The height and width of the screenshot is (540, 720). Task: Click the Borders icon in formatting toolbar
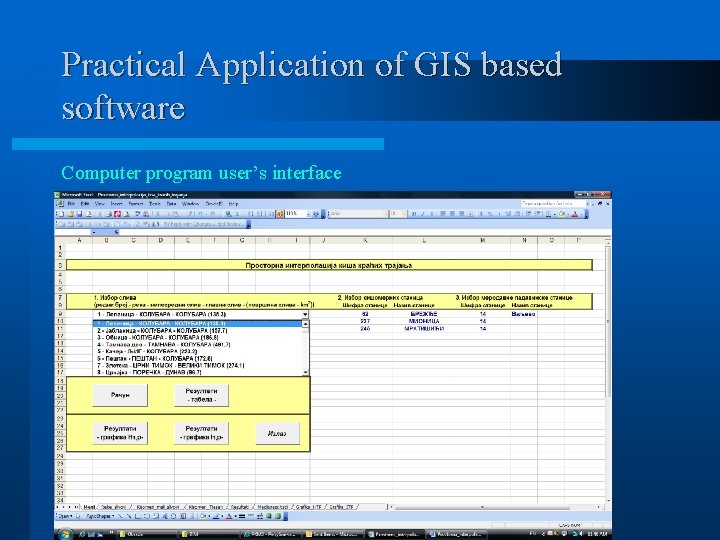548,214
